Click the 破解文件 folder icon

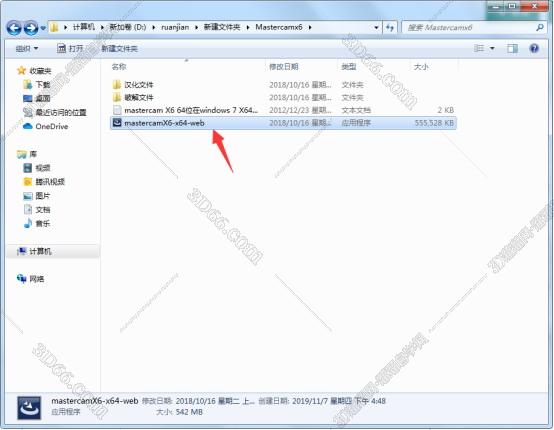click(117, 97)
